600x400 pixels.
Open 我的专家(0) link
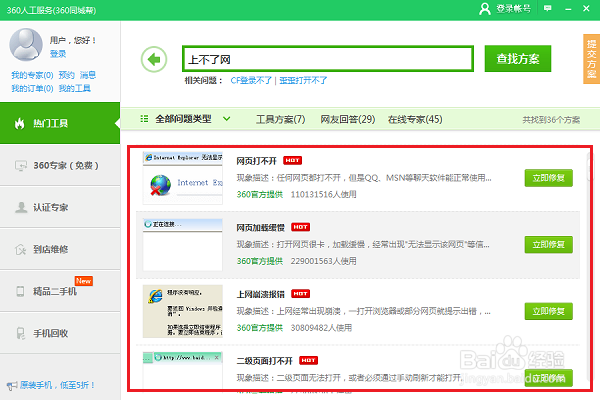coord(32,75)
